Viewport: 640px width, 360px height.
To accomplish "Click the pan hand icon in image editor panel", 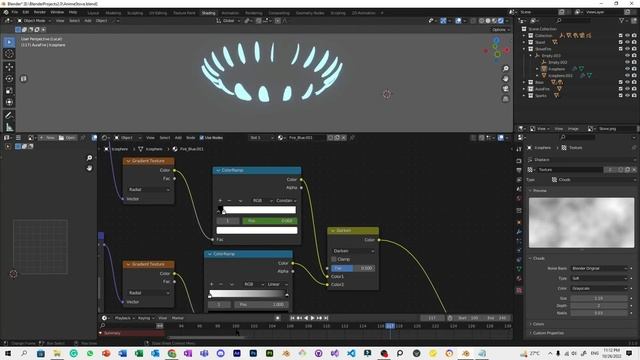I will pyautogui.click(x=89, y=168).
